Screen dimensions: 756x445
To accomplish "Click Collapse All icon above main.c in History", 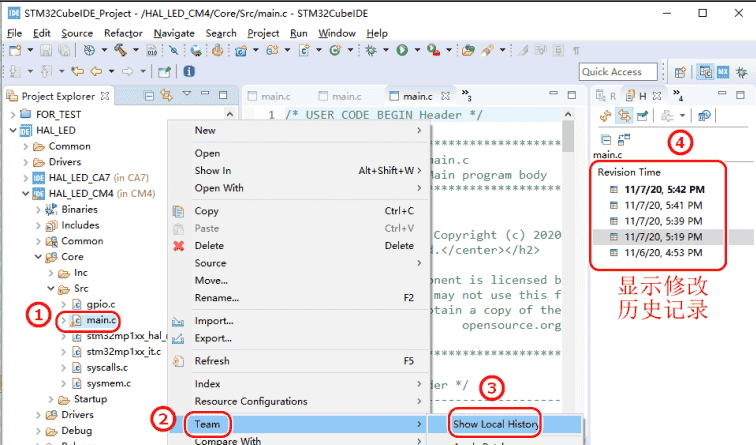I will (x=604, y=139).
